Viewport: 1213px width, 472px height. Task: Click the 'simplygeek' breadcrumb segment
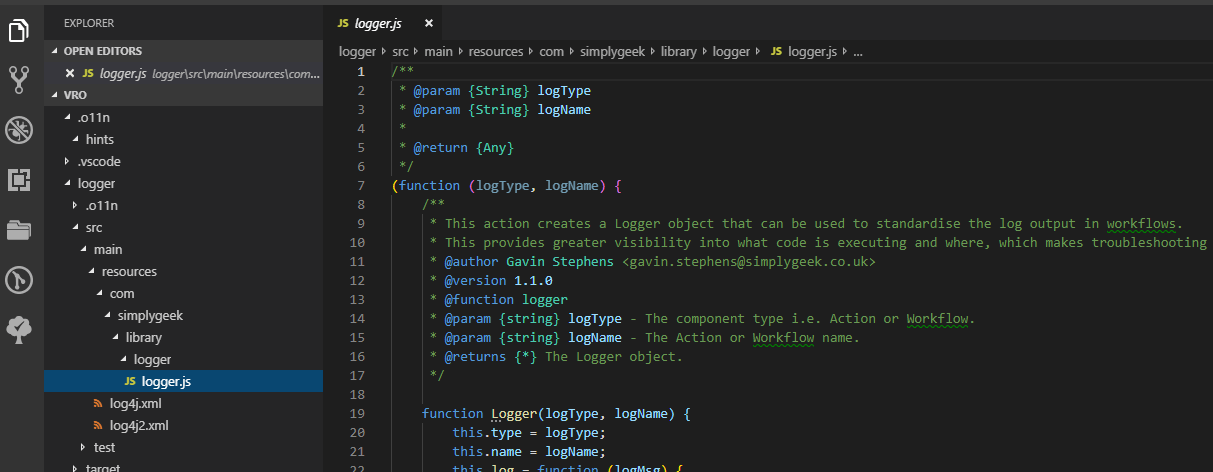pyautogui.click(x=612, y=51)
